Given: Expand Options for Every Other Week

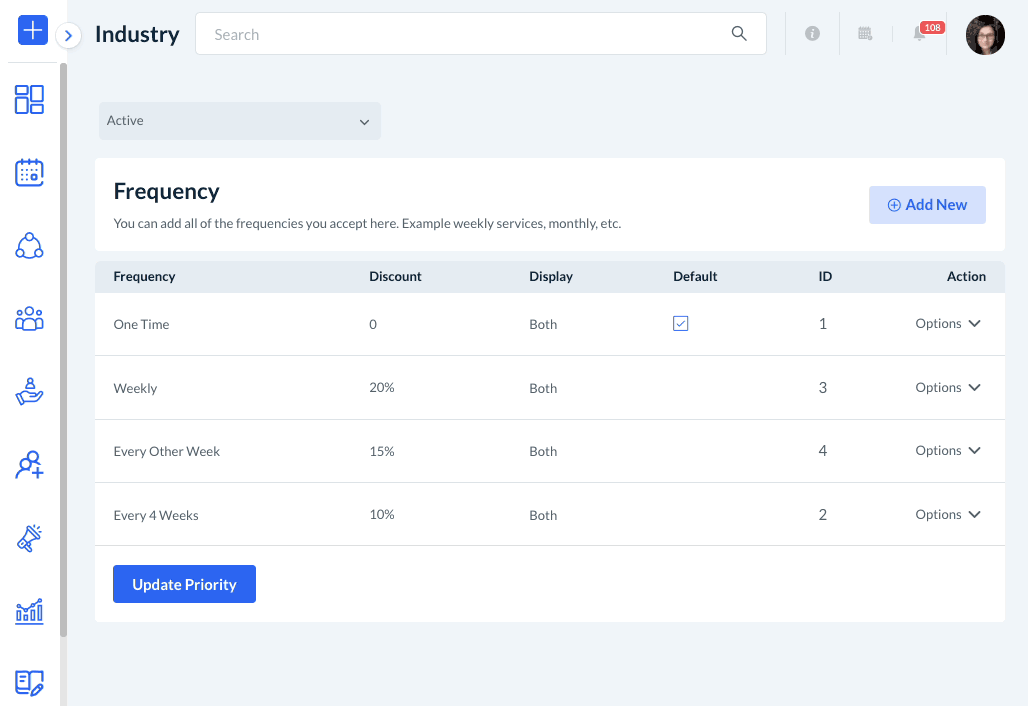Looking at the screenshot, I should tap(947, 451).
